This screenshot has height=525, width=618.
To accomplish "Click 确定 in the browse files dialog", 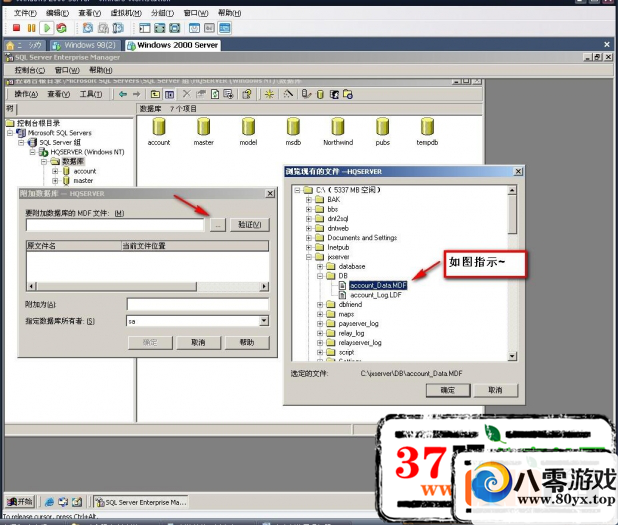I will point(448,390).
